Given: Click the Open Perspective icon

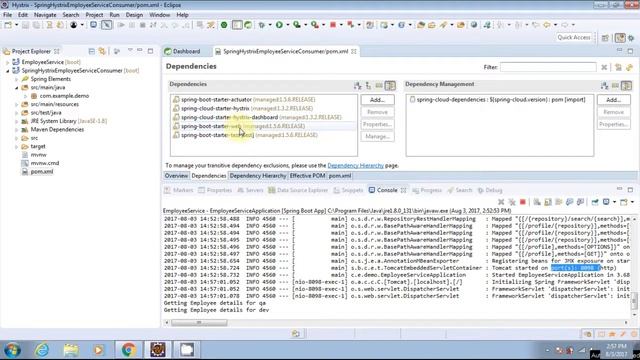Looking at the screenshot, I should [x=606, y=38].
